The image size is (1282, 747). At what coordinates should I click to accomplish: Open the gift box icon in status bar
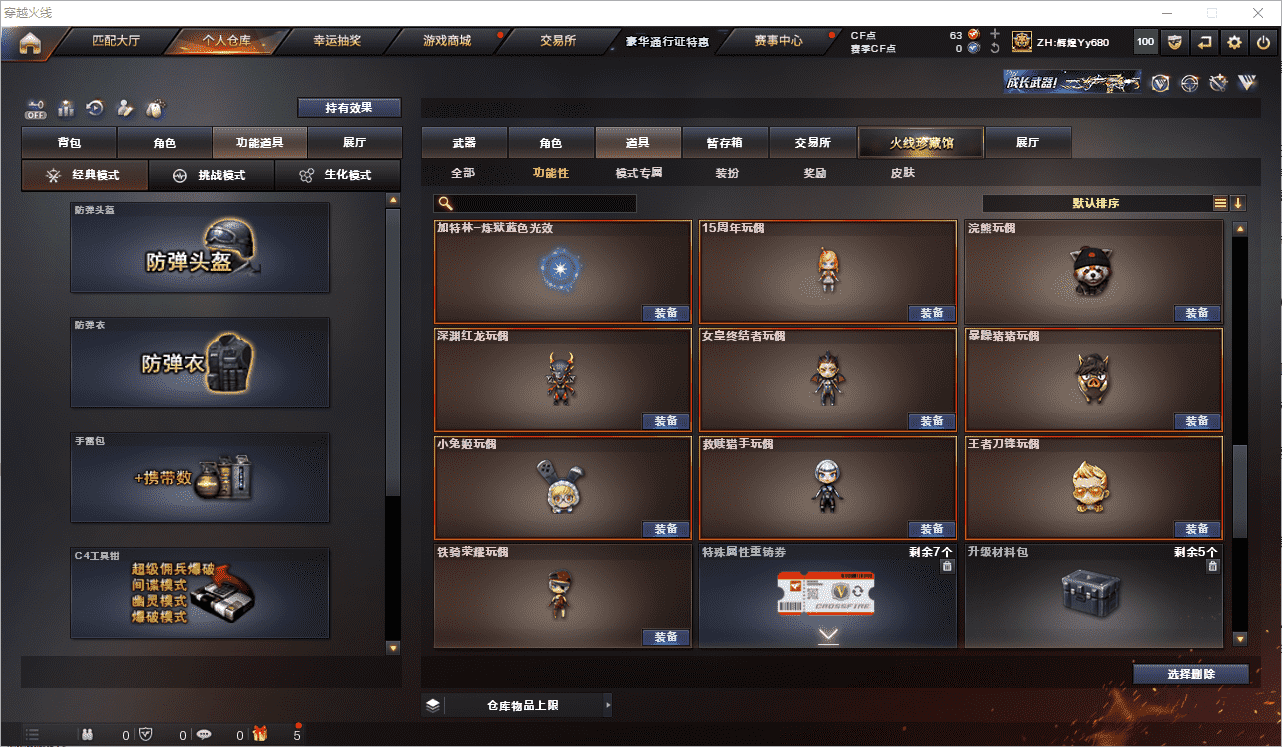coord(260,735)
